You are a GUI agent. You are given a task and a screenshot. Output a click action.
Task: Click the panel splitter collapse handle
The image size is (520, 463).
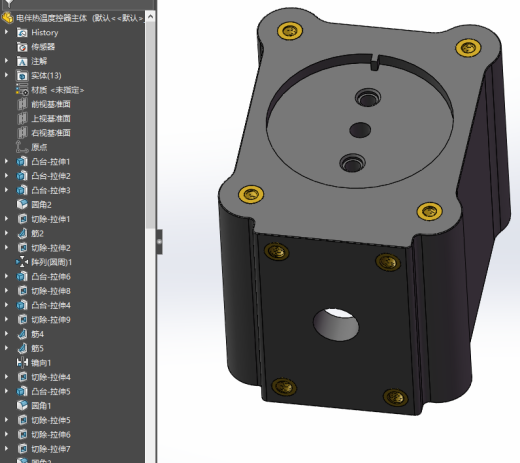(159, 242)
